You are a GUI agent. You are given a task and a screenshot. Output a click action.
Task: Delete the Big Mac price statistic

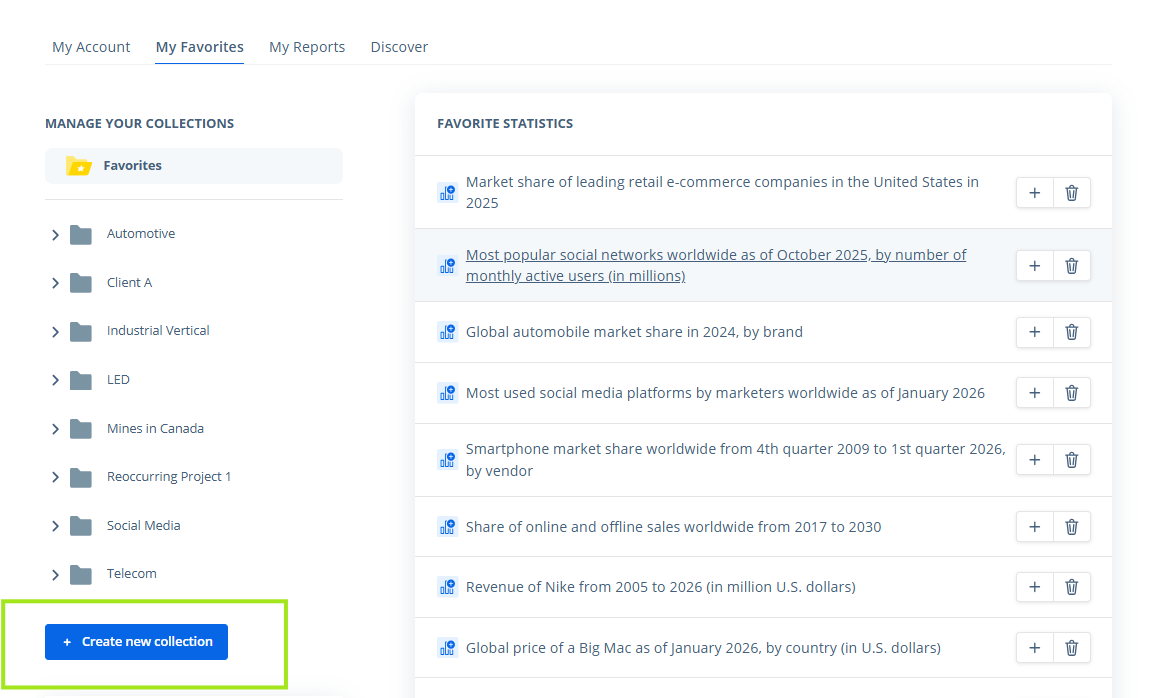(1072, 648)
